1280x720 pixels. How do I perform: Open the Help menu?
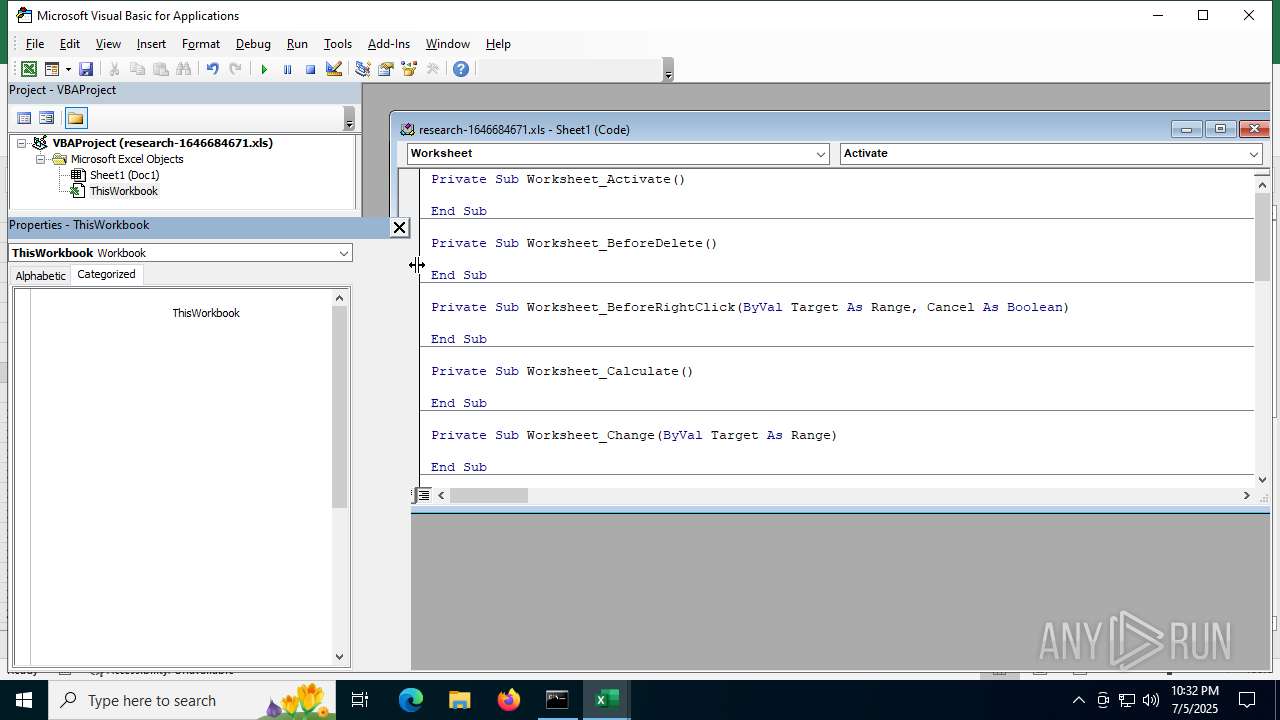(498, 44)
